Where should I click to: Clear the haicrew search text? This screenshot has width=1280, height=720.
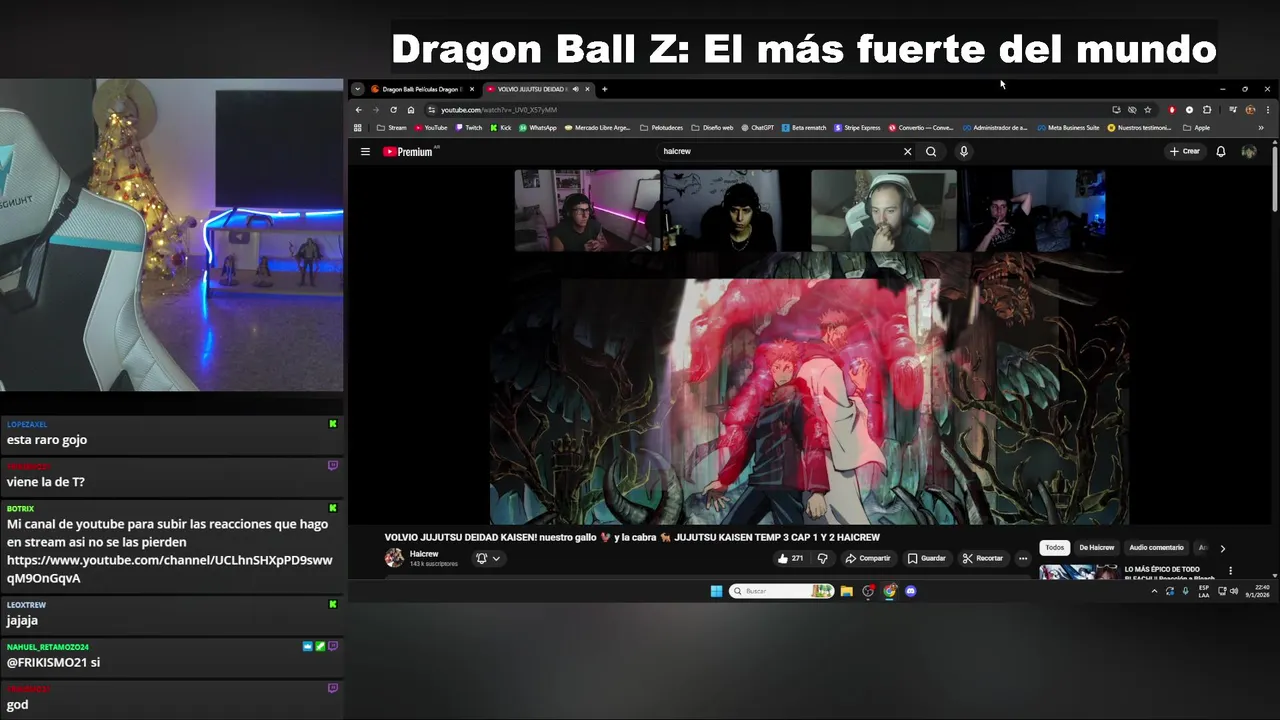click(x=908, y=152)
